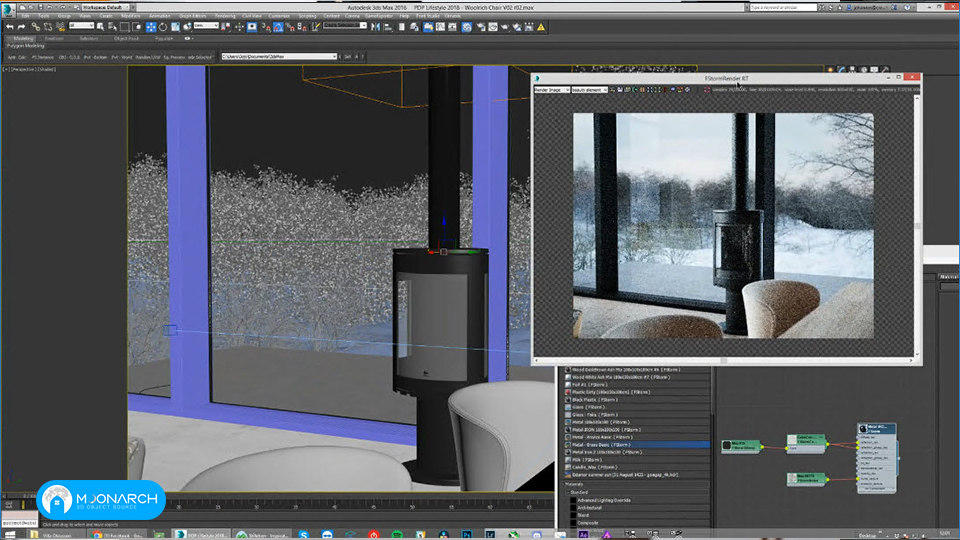The width and height of the screenshot is (960, 540).
Task: Click the Undo arrow in main toolbar
Action: coord(9,27)
